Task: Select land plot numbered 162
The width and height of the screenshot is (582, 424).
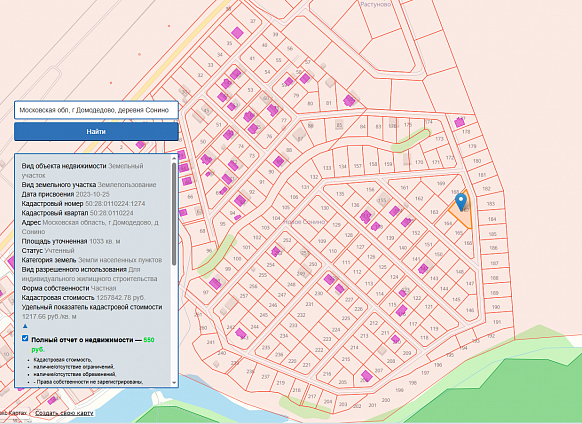Action: pyautogui.click(x=419, y=199)
